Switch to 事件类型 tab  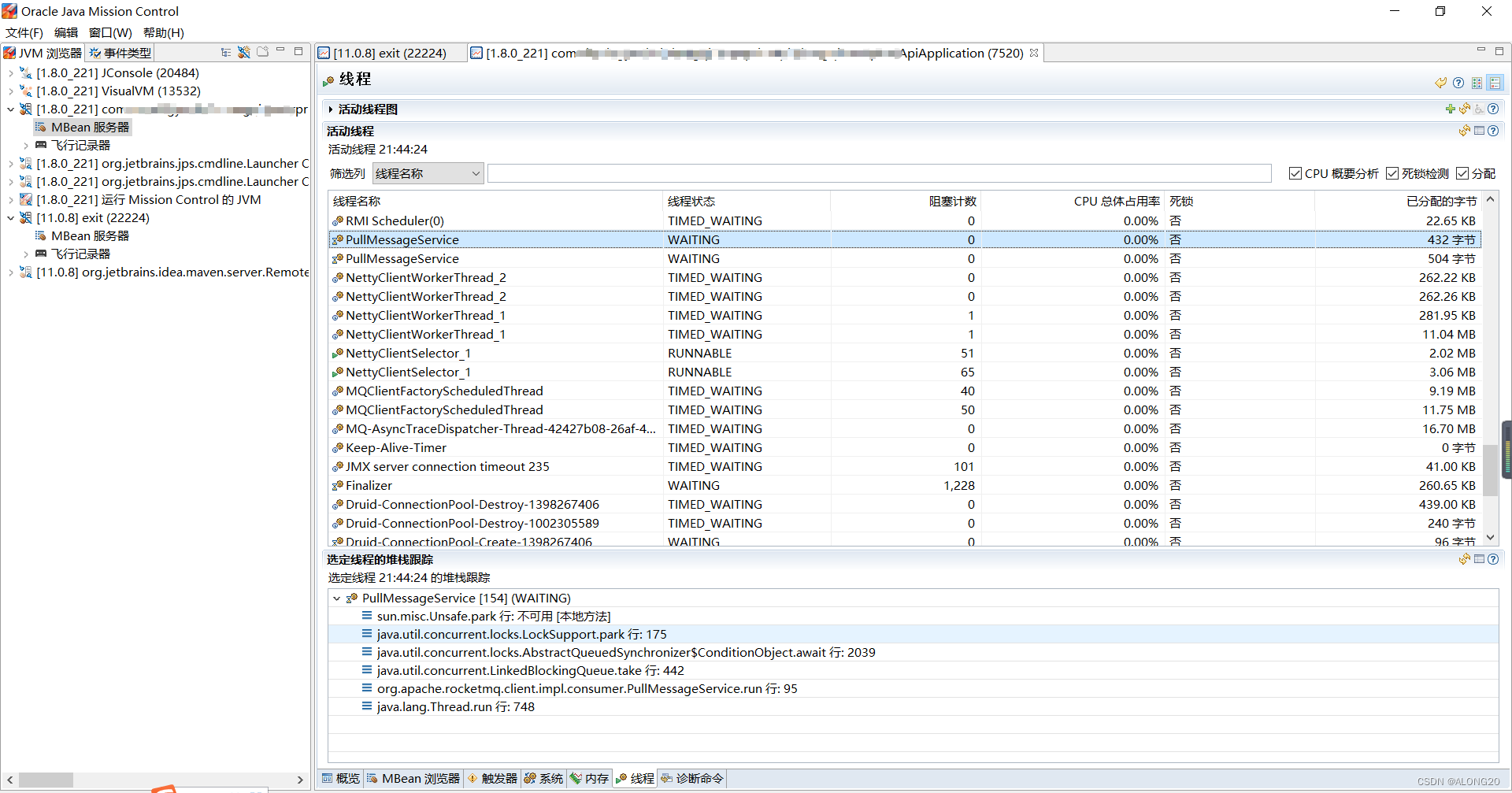[120, 53]
